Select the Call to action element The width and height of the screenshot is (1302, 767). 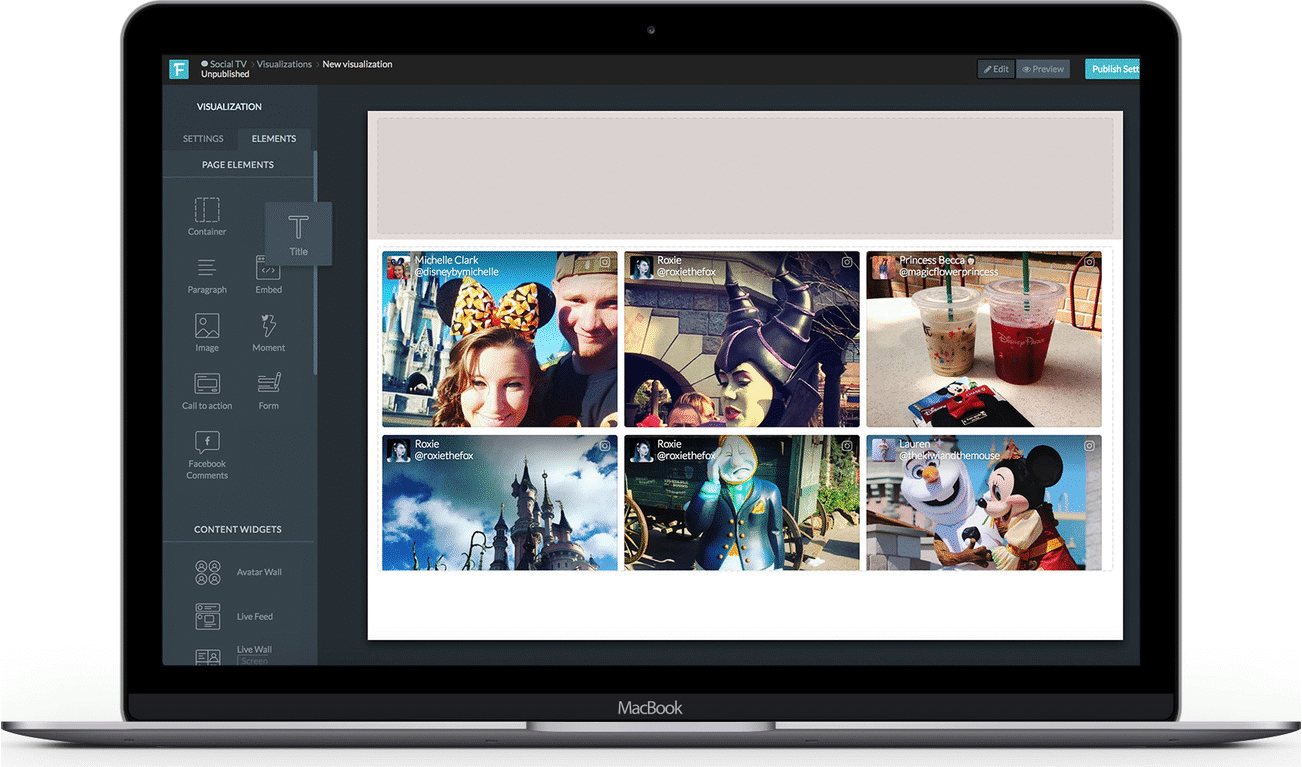pyautogui.click(x=207, y=391)
